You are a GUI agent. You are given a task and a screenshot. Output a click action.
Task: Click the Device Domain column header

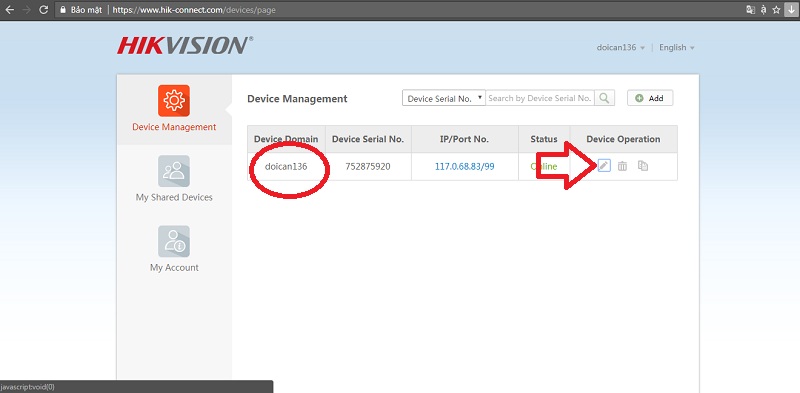(286, 139)
